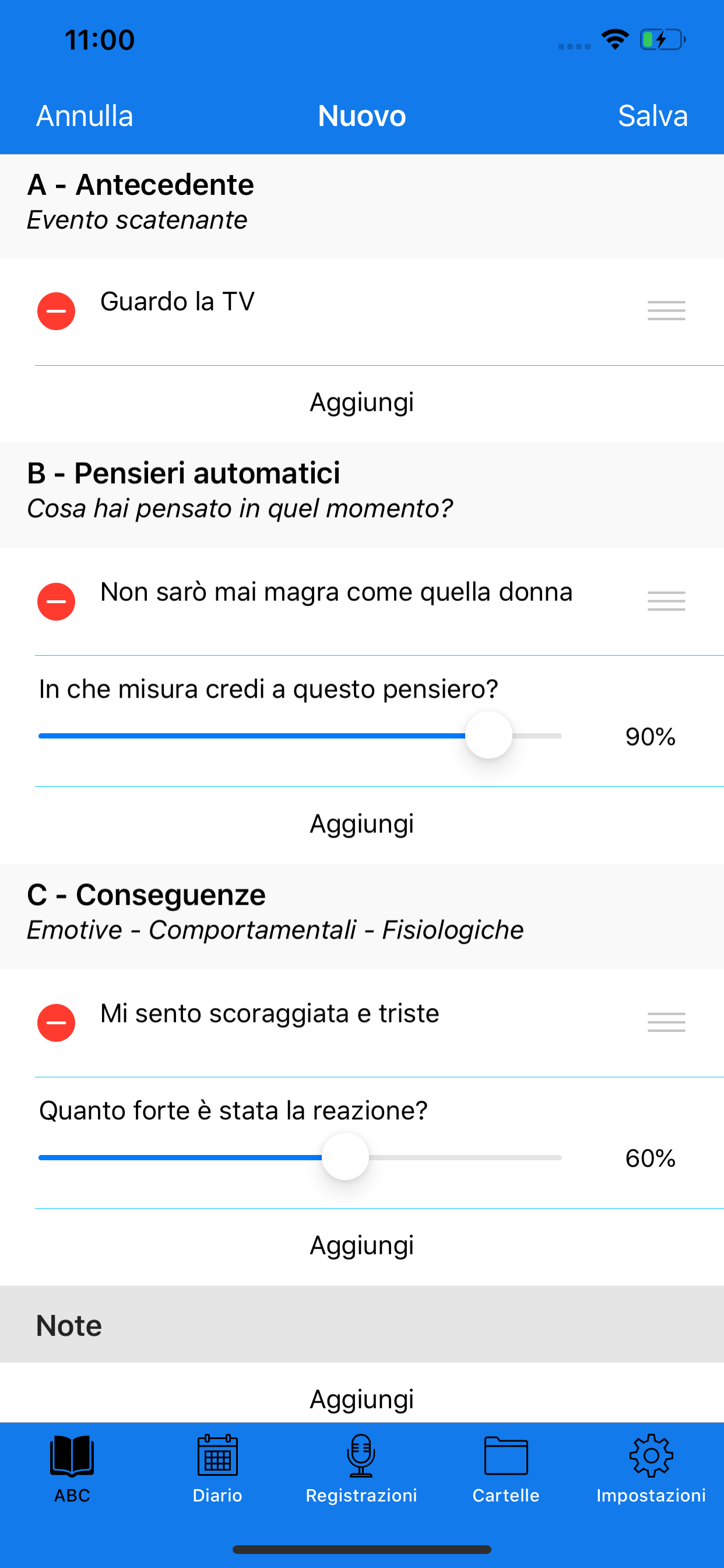Click reorder handle beside the automatic thought
724x1568 pixels.
(x=666, y=601)
